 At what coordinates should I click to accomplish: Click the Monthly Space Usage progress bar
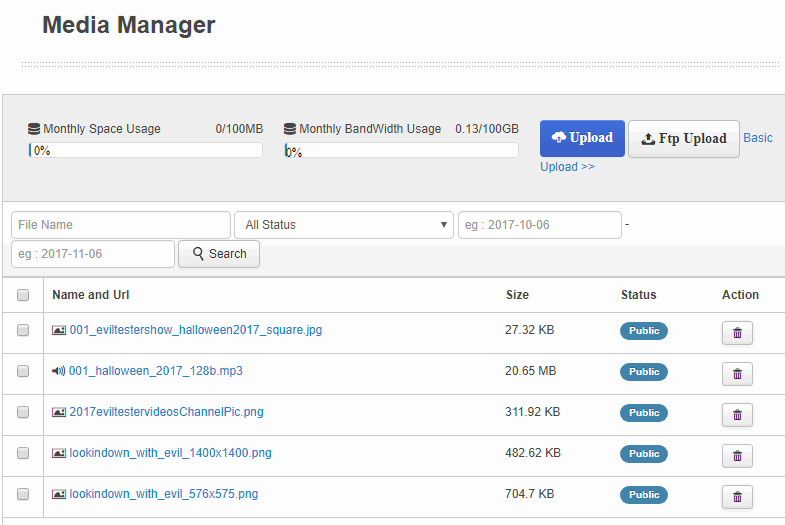click(x=146, y=151)
